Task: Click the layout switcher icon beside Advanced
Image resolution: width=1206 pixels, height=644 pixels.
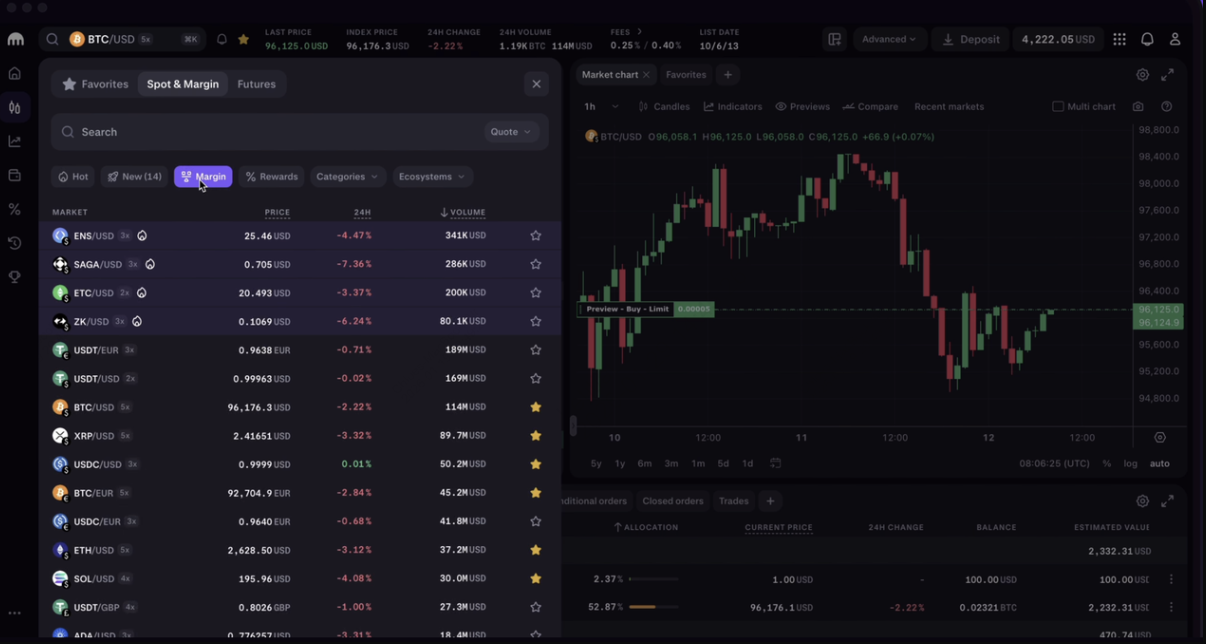Action: (834, 39)
